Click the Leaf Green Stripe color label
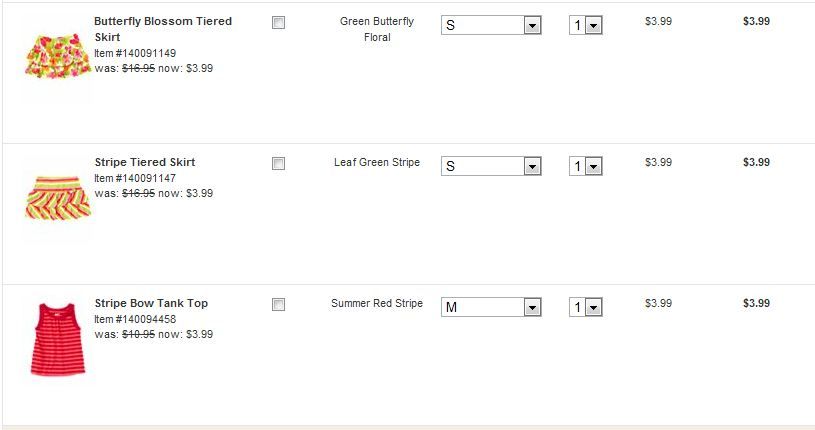The image size is (815, 430). (x=377, y=162)
